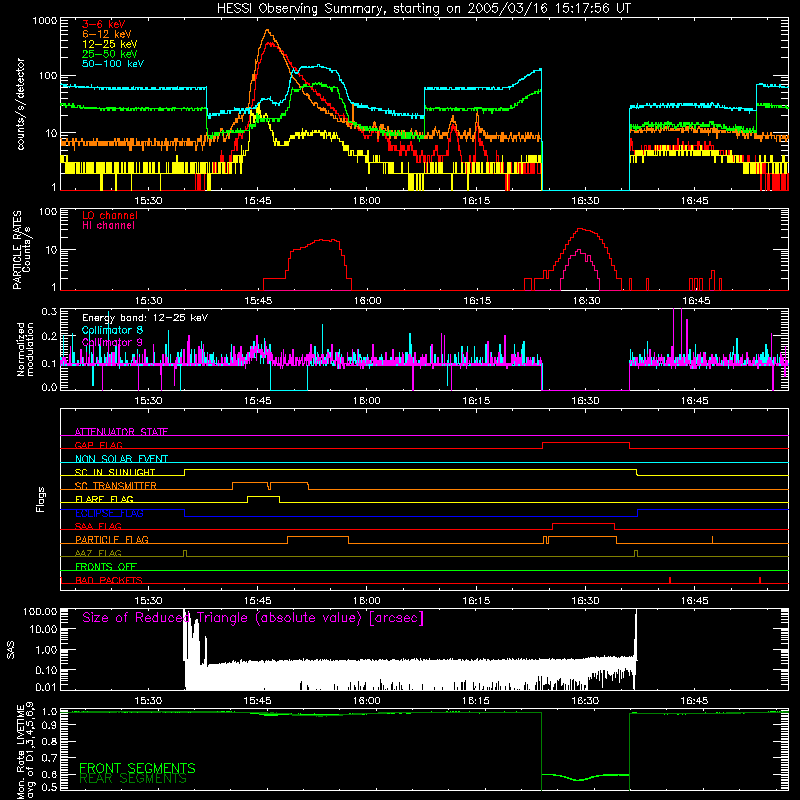Image resolution: width=800 pixels, height=800 pixels.
Task: Click the 100.00 value on SAS axis
Action: tap(40, 611)
